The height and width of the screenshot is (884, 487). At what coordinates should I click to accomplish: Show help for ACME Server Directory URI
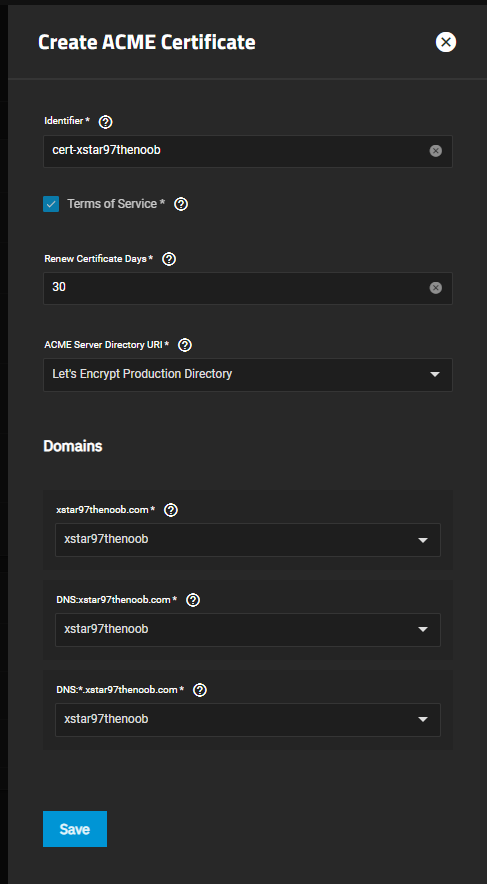pyautogui.click(x=185, y=345)
